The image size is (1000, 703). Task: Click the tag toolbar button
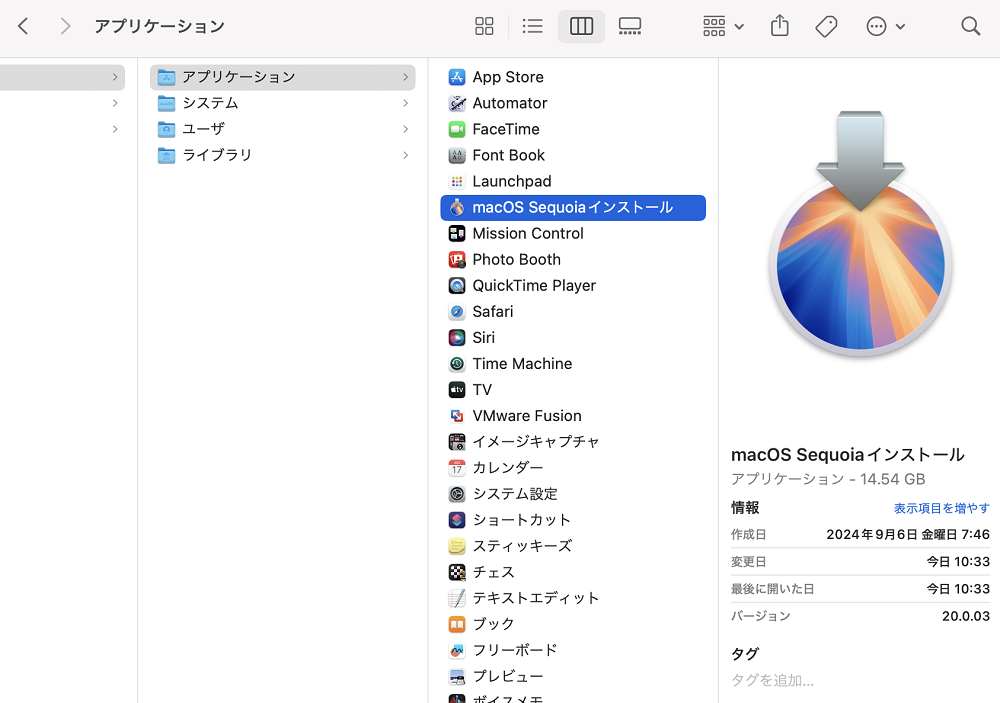(826, 26)
